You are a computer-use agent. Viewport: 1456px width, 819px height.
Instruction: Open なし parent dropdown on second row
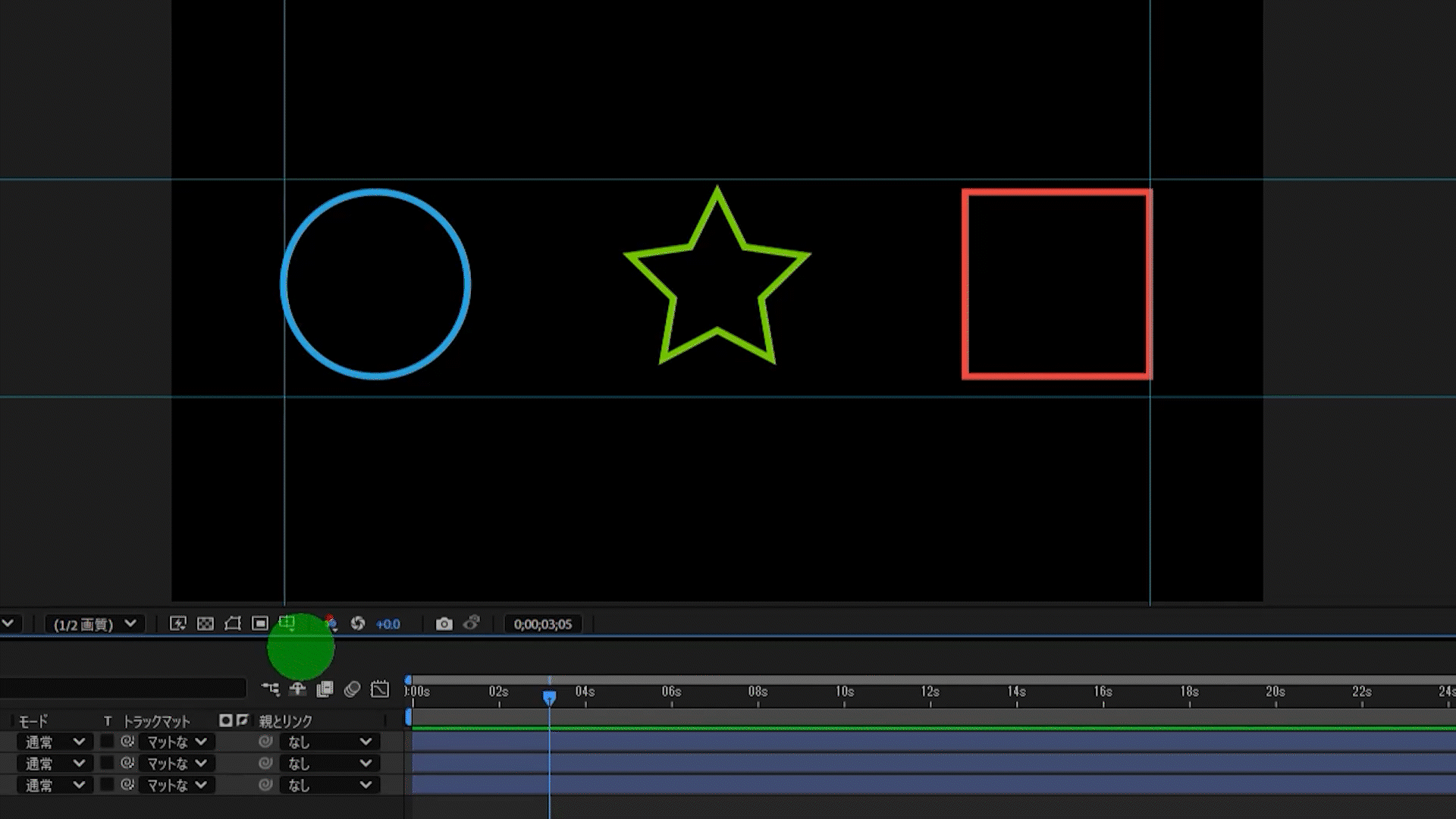[x=329, y=763]
